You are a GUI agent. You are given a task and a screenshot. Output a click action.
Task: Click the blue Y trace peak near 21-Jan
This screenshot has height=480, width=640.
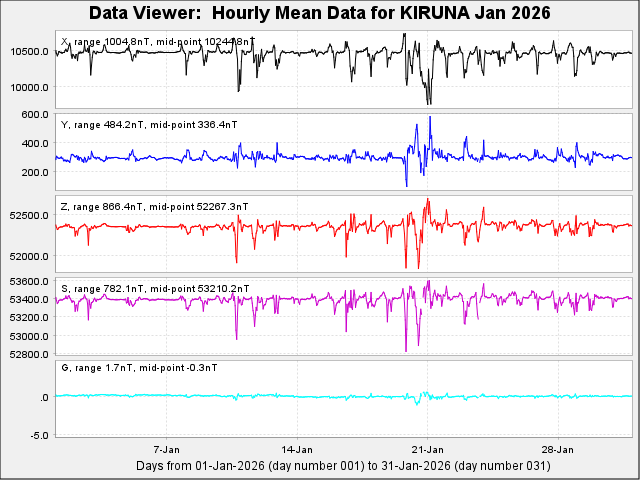point(430,118)
